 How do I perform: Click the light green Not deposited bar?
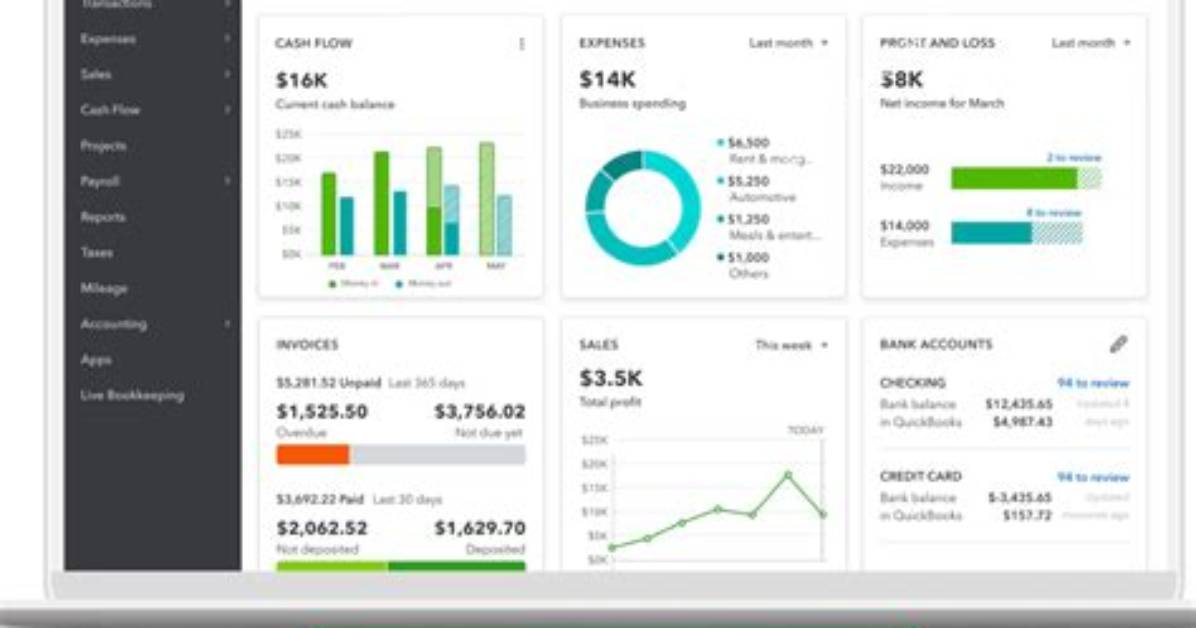pos(332,566)
